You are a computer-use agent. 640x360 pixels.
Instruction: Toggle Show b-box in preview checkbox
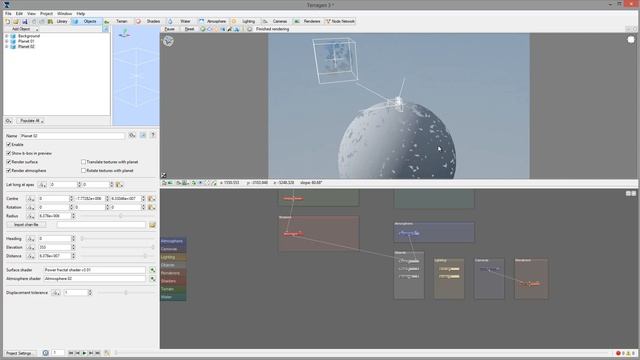coord(9,153)
